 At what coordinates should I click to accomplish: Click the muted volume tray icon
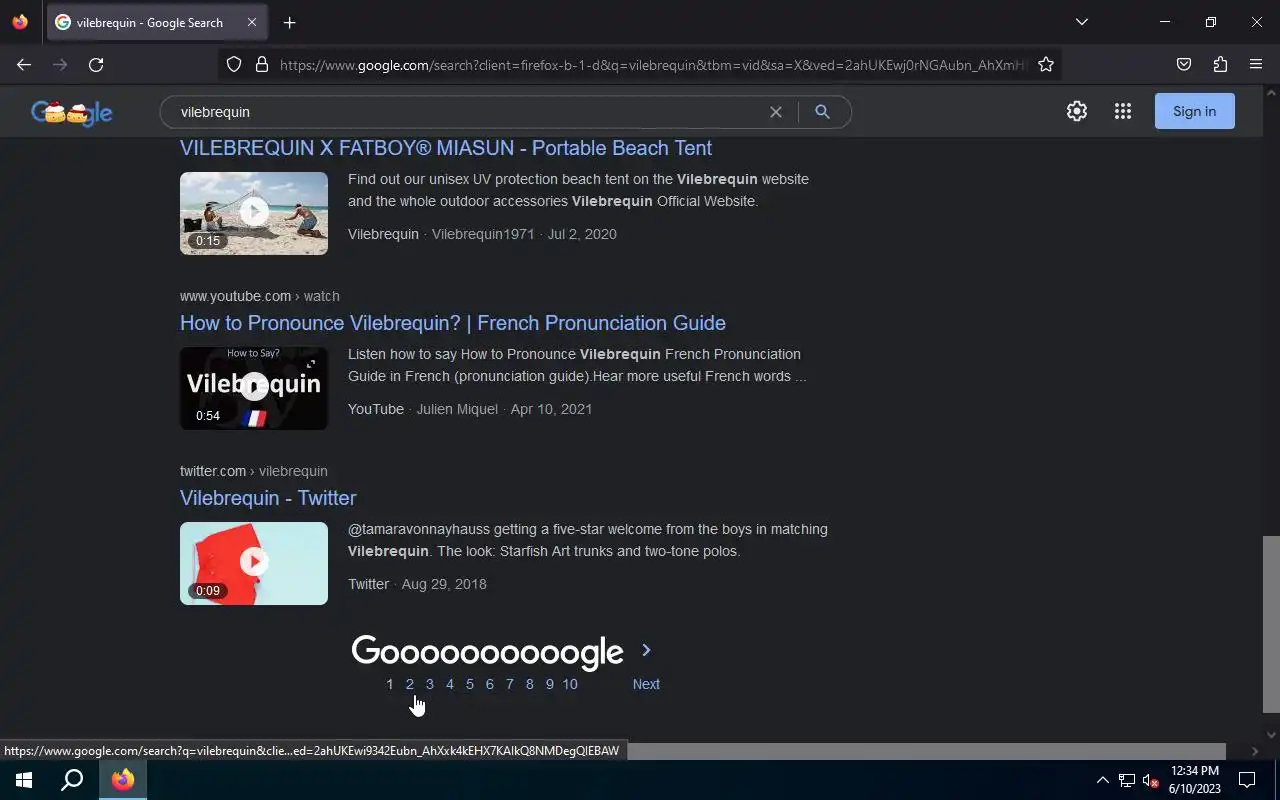click(x=1150, y=781)
